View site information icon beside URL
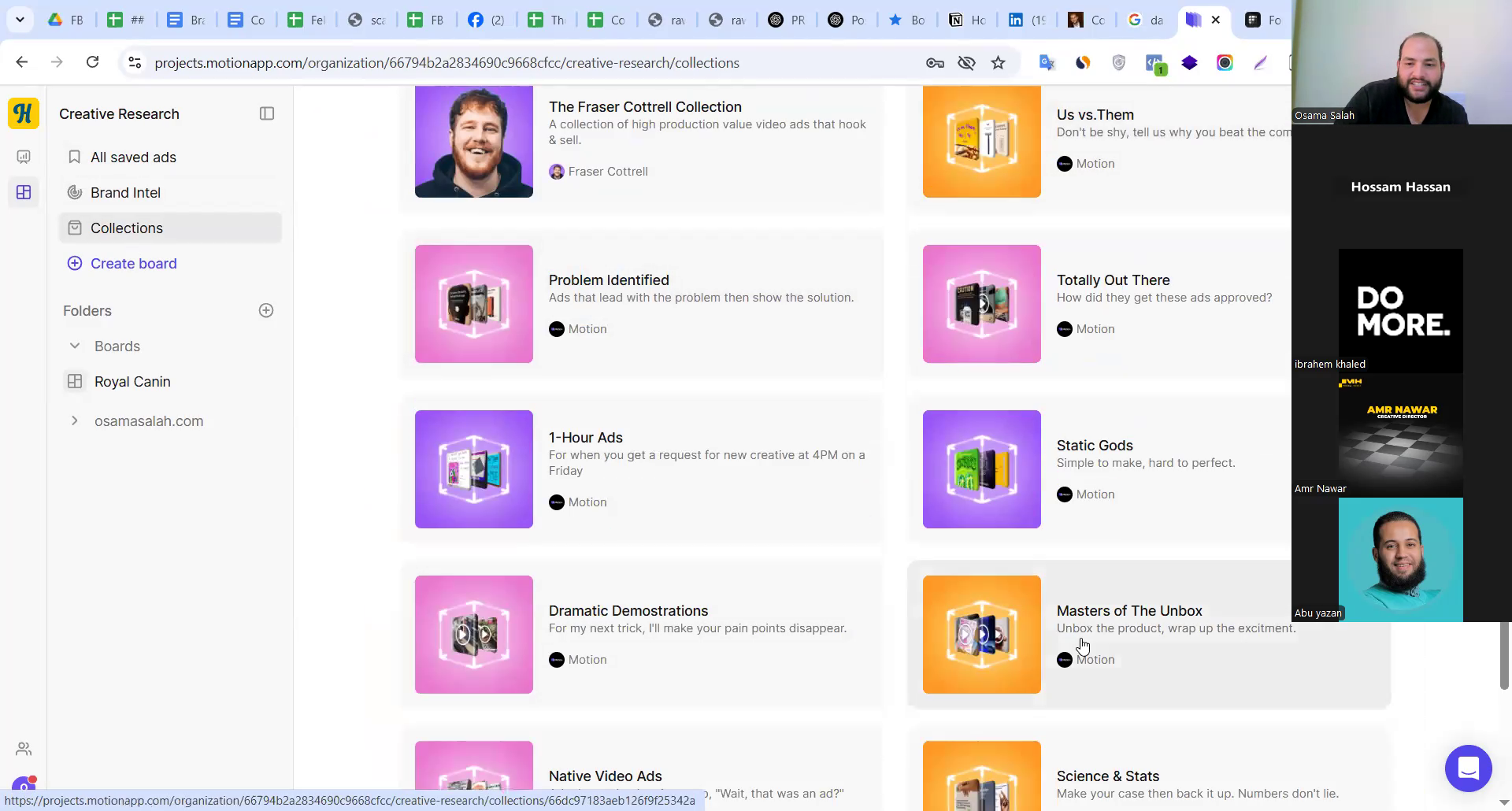 click(135, 63)
